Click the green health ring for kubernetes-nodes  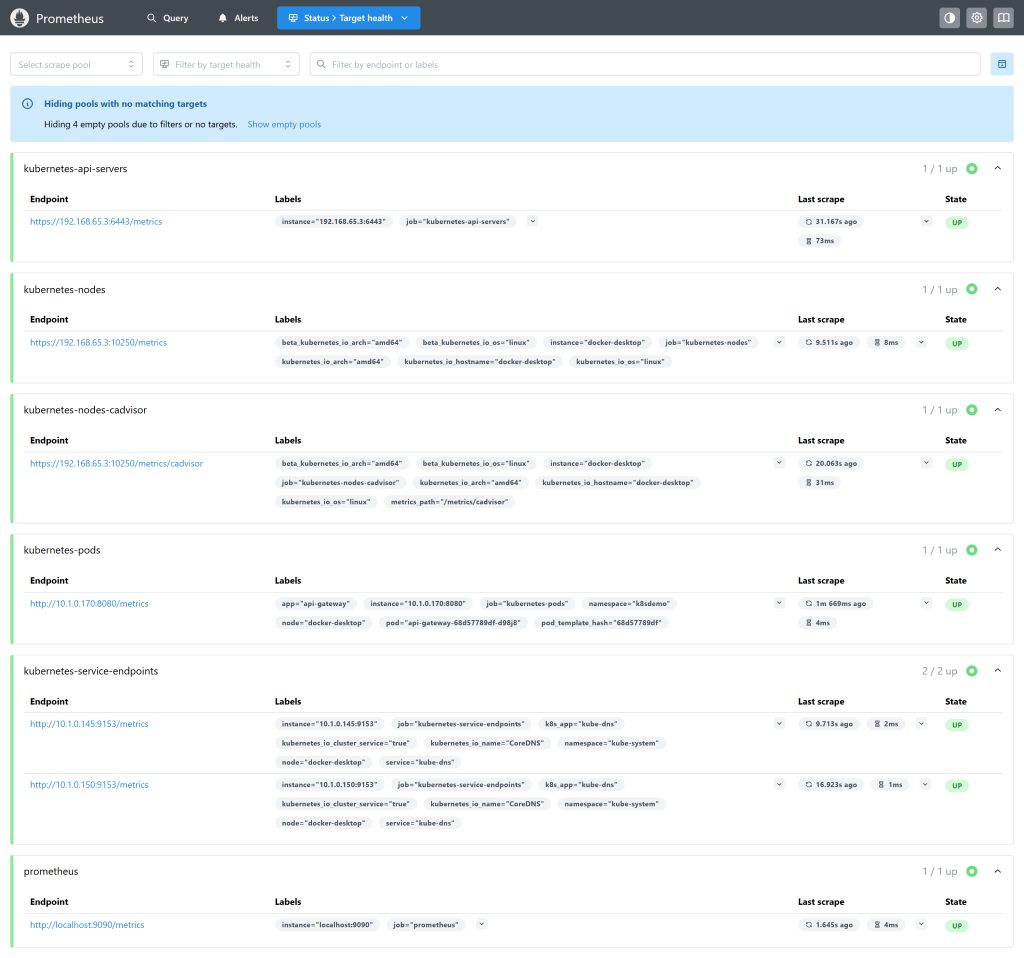(x=972, y=289)
